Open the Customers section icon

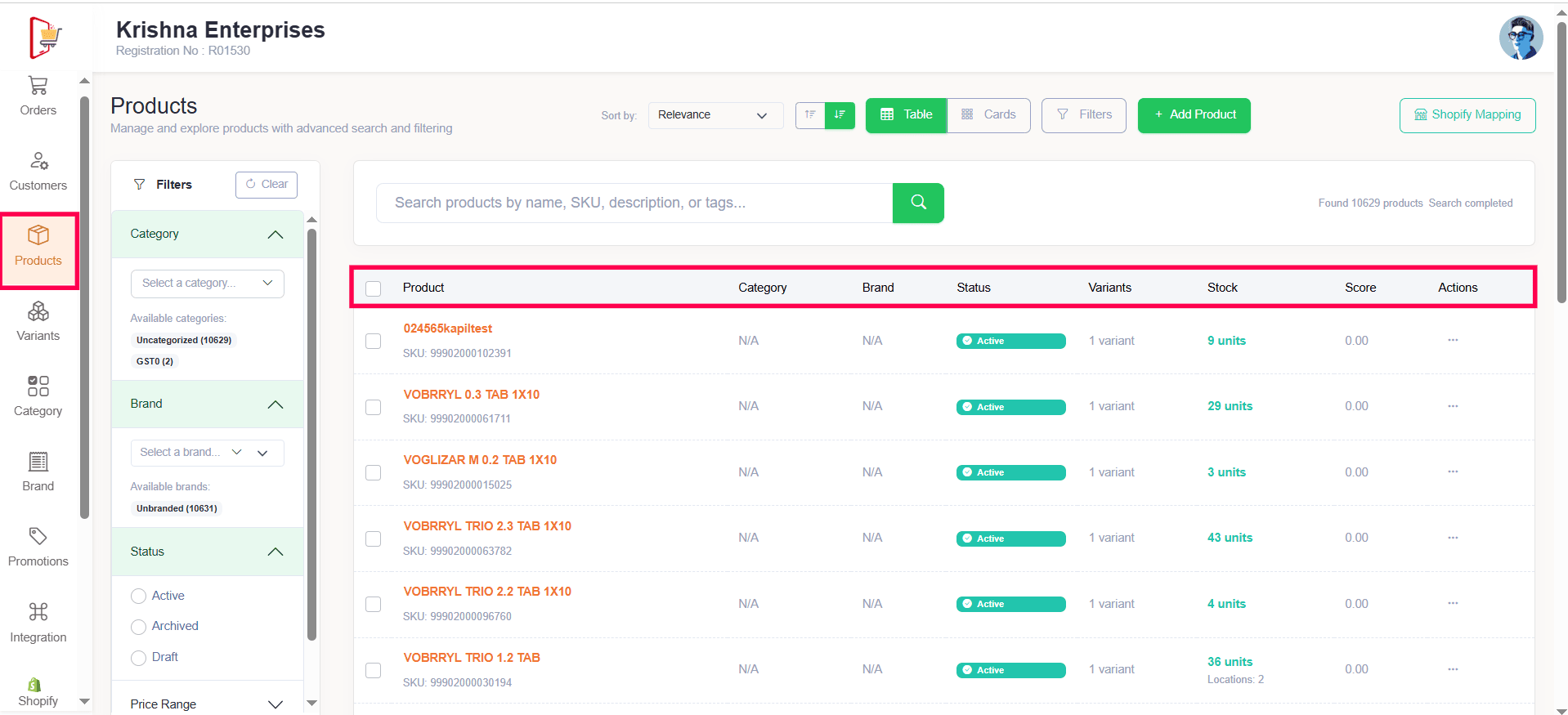pyautogui.click(x=38, y=161)
